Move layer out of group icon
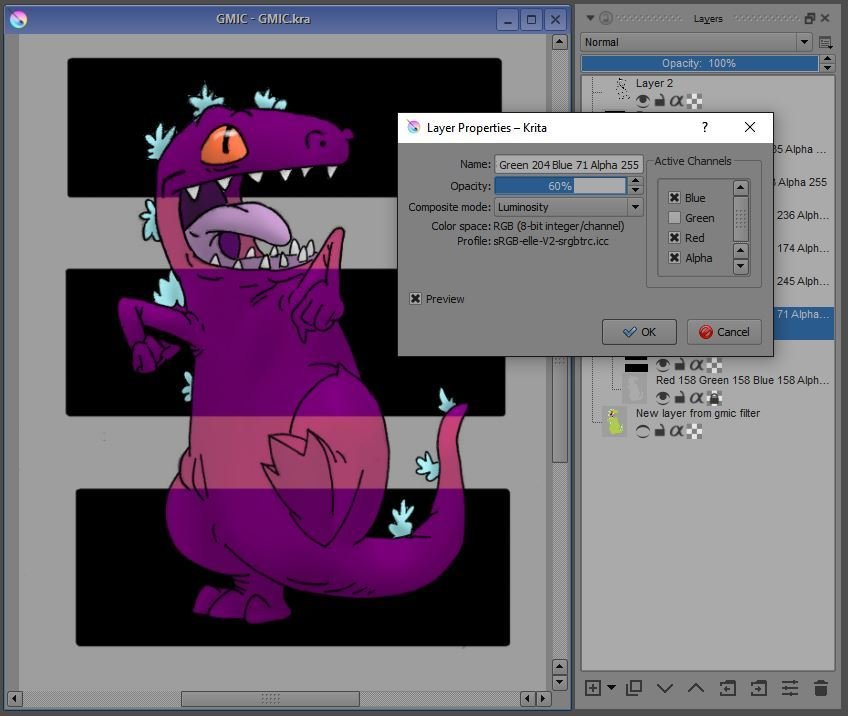 point(727,688)
